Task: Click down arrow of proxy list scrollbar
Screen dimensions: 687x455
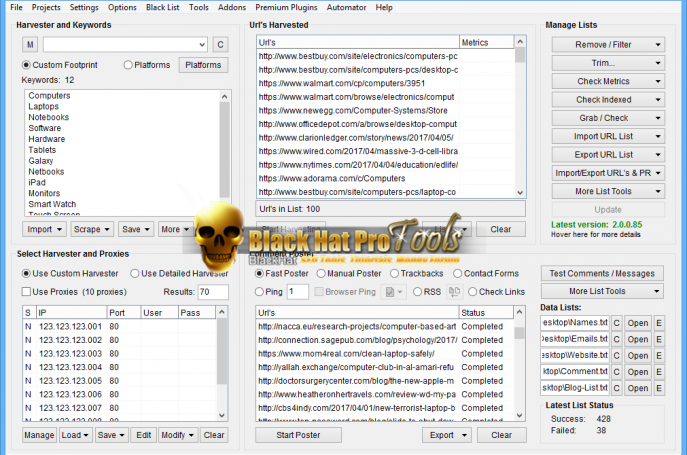Action: coord(222,415)
